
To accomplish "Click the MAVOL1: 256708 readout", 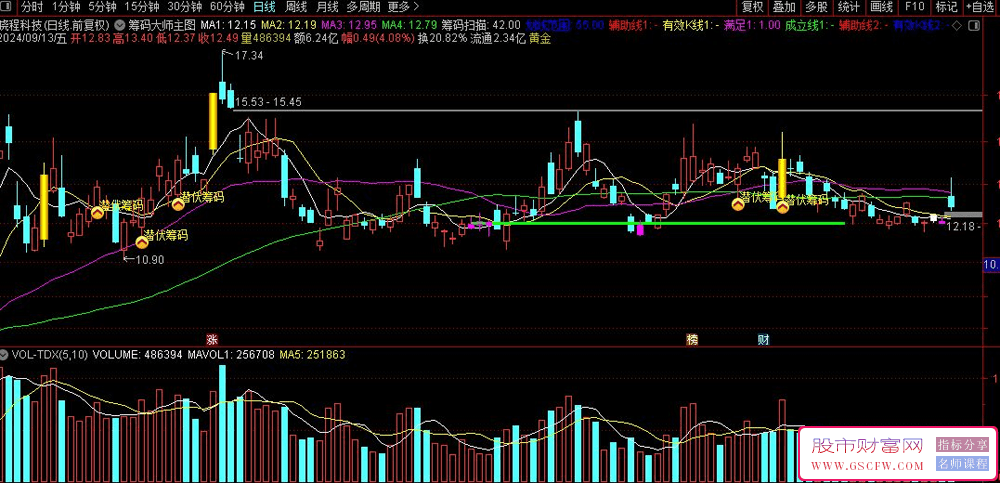I will (230, 354).
